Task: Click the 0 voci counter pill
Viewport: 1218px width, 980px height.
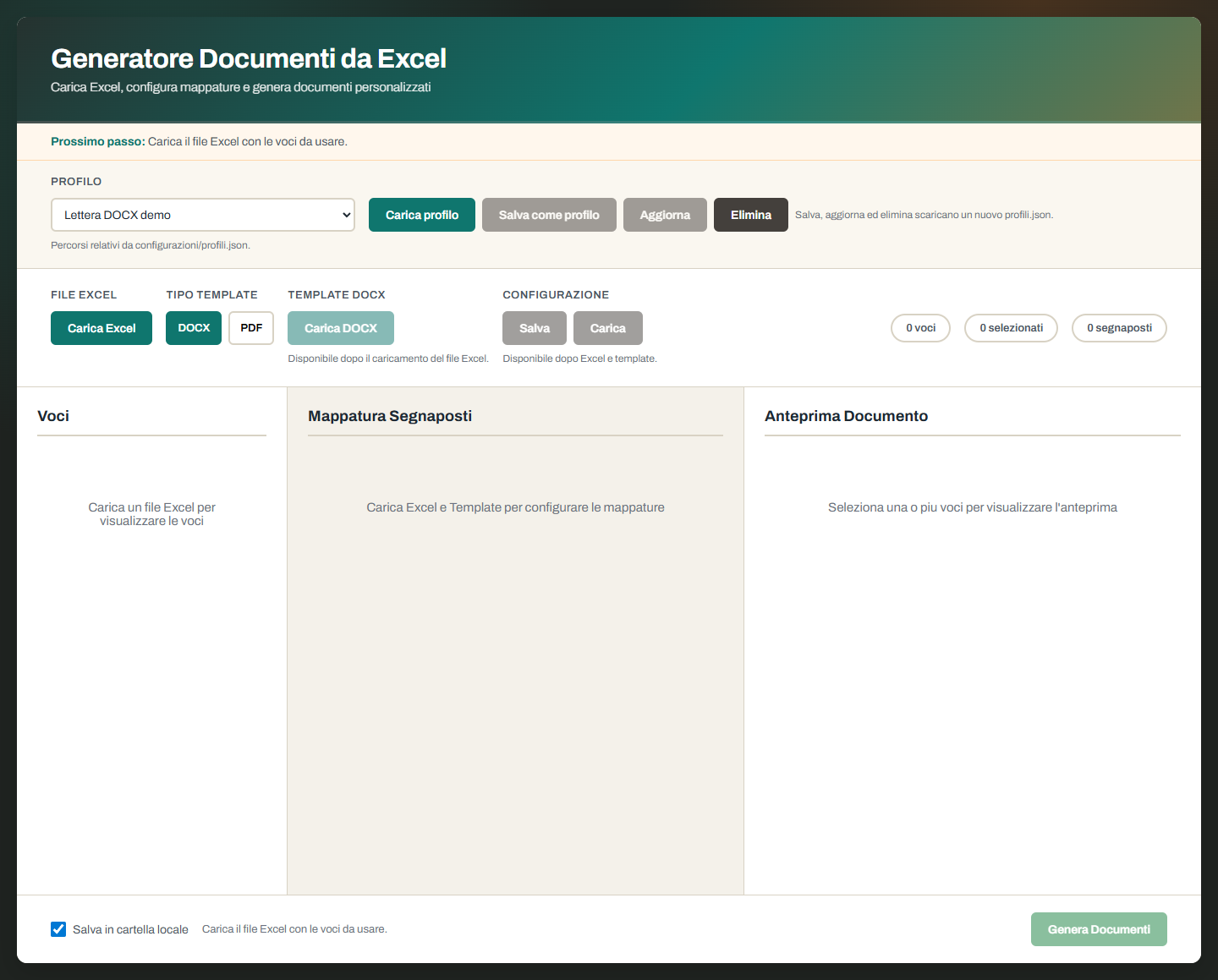Action: pyautogui.click(x=921, y=328)
